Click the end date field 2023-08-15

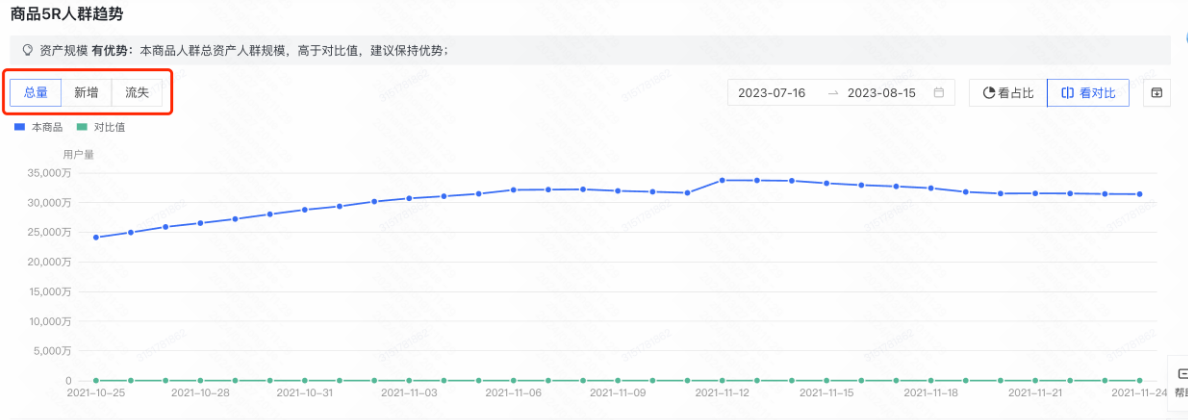point(881,93)
